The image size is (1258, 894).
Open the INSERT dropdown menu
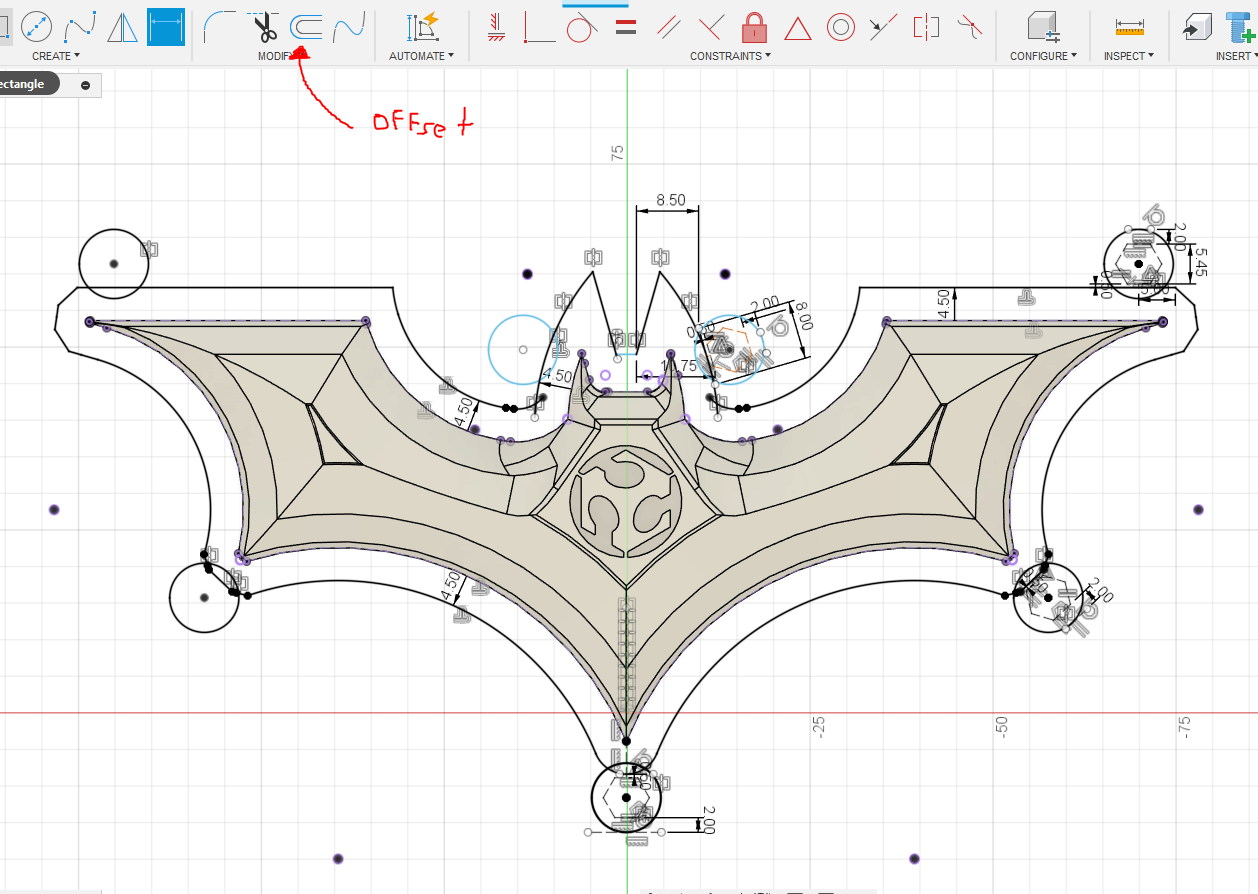1236,56
